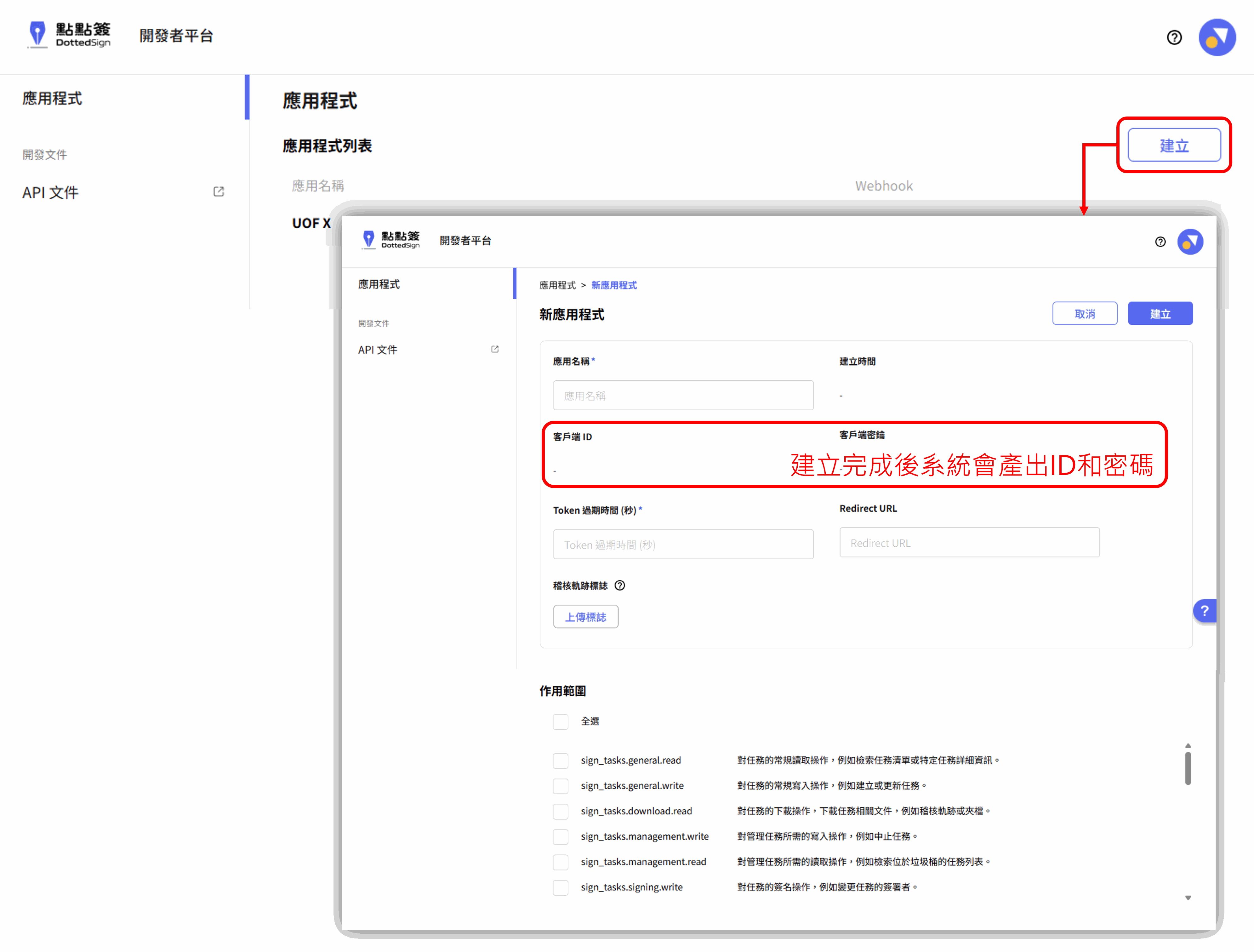Image resolution: width=1254 pixels, height=952 pixels.
Task: Tick the sign_tasks.signing.write checkbox
Action: coord(561,887)
